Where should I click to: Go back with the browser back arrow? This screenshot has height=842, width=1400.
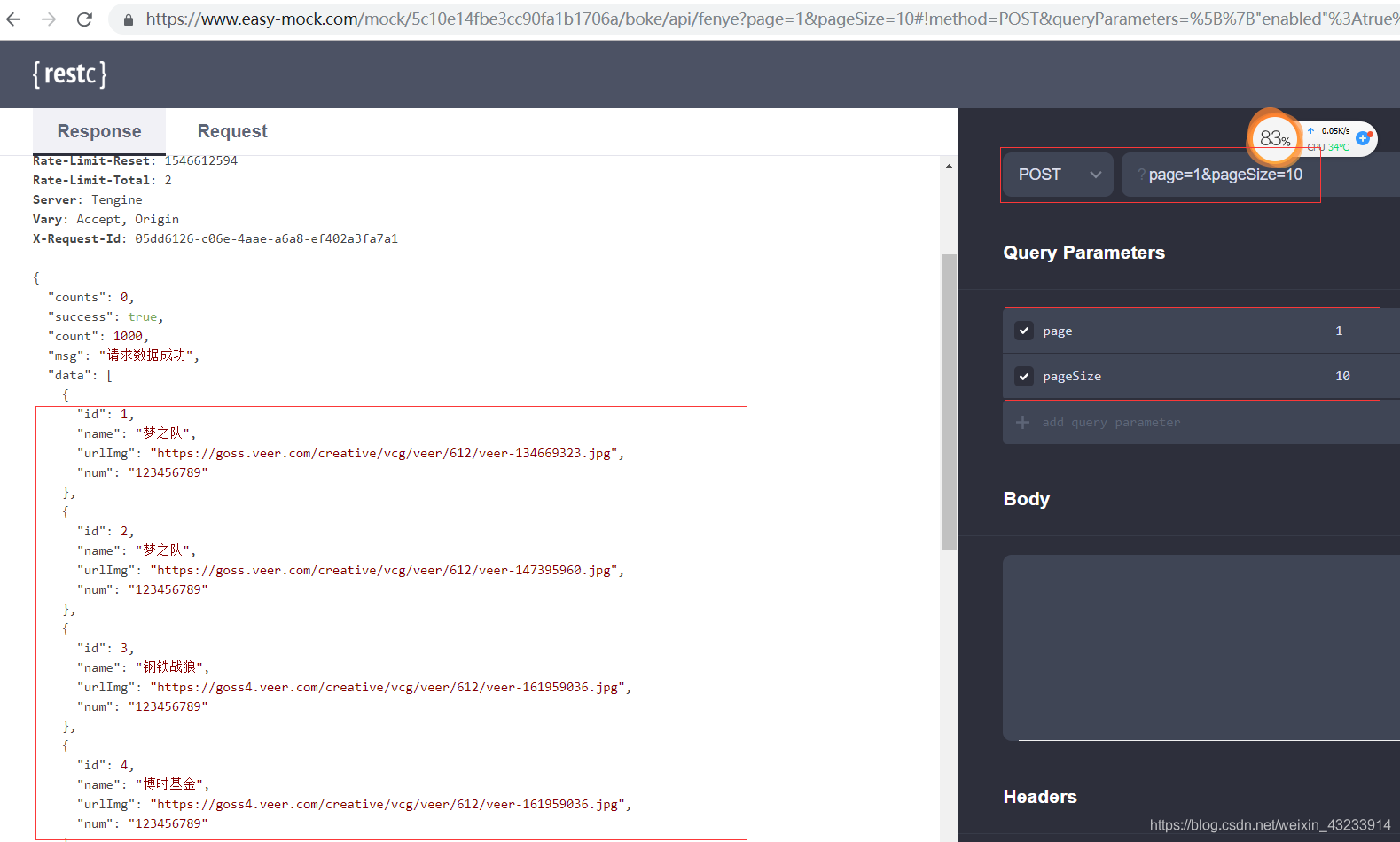pos(13,19)
